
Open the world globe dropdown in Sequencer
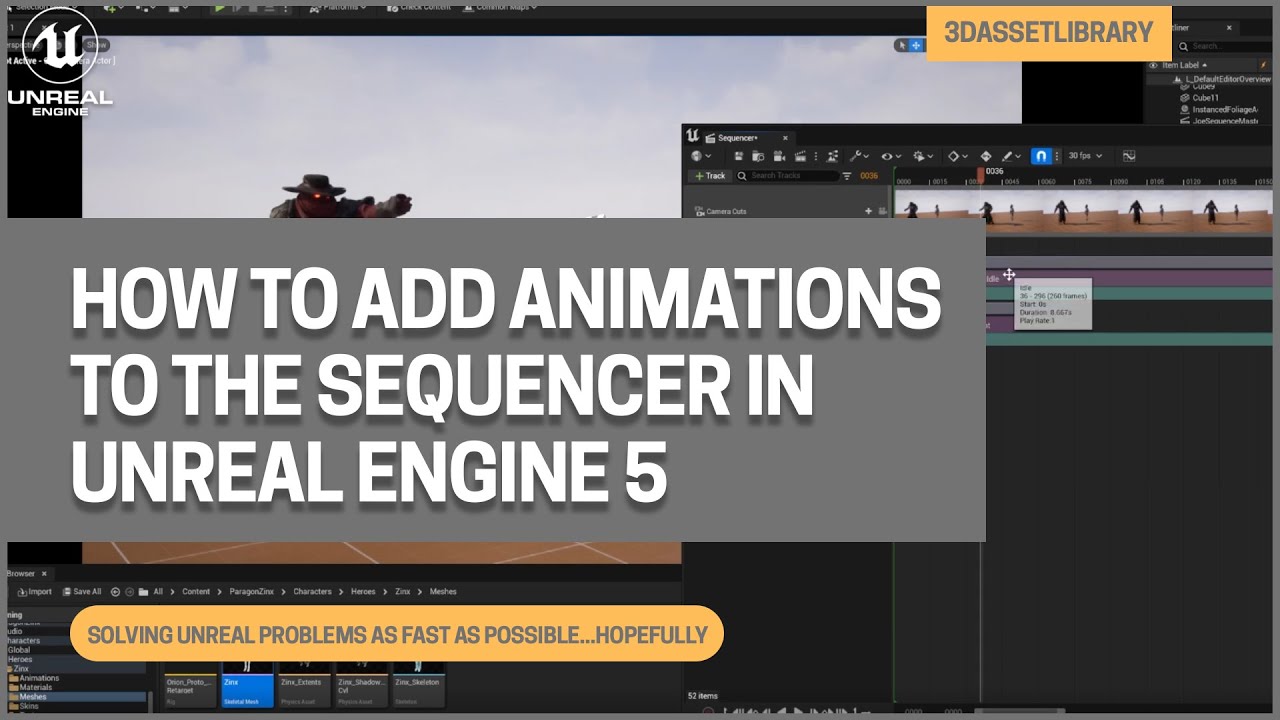point(700,156)
